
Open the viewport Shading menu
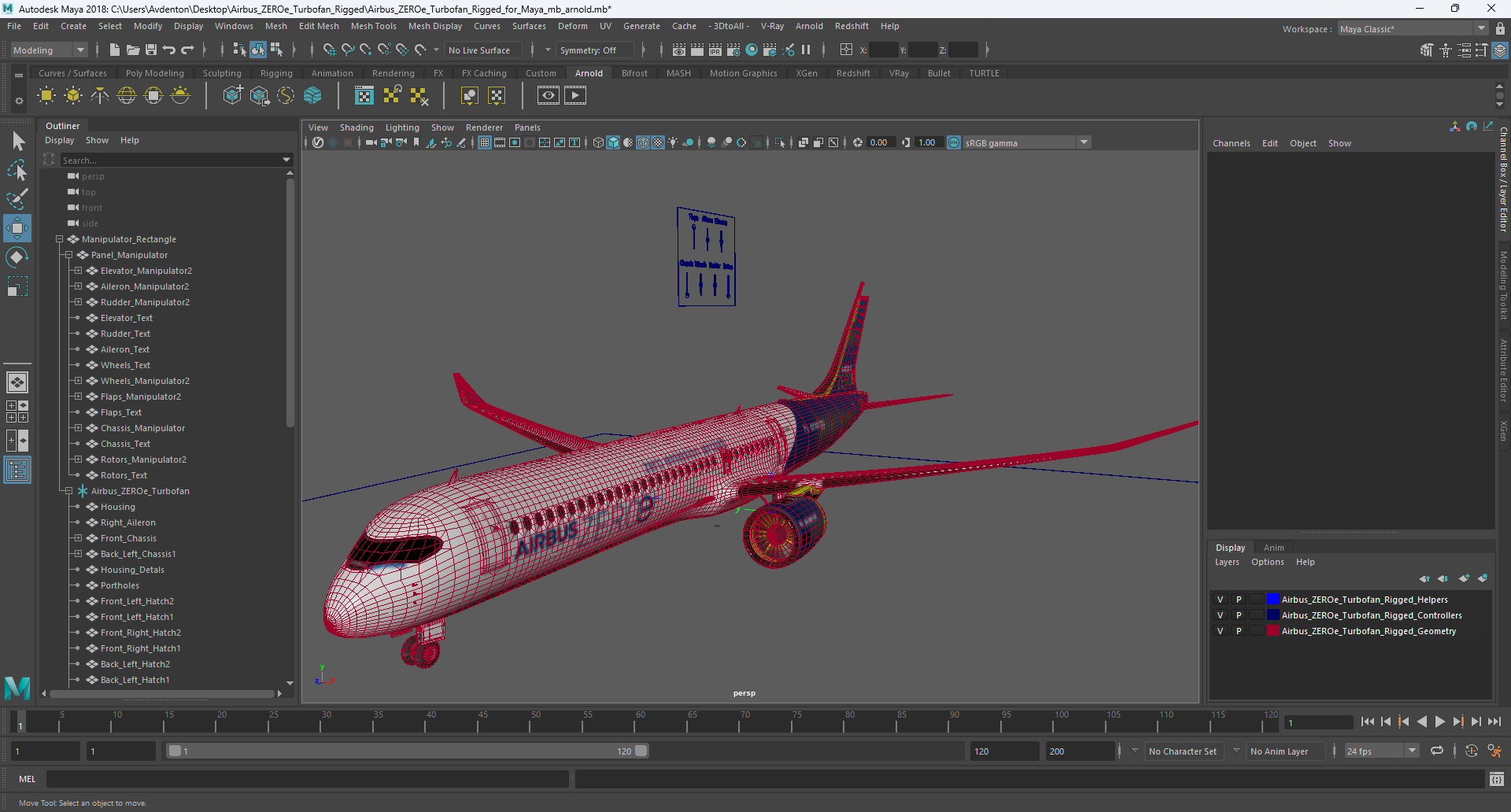[x=357, y=127]
